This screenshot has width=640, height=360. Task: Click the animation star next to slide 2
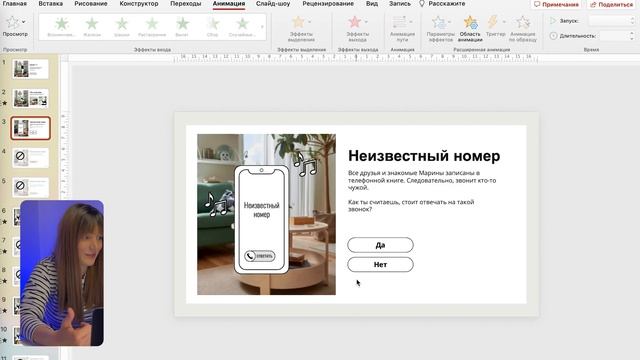point(4,103)
